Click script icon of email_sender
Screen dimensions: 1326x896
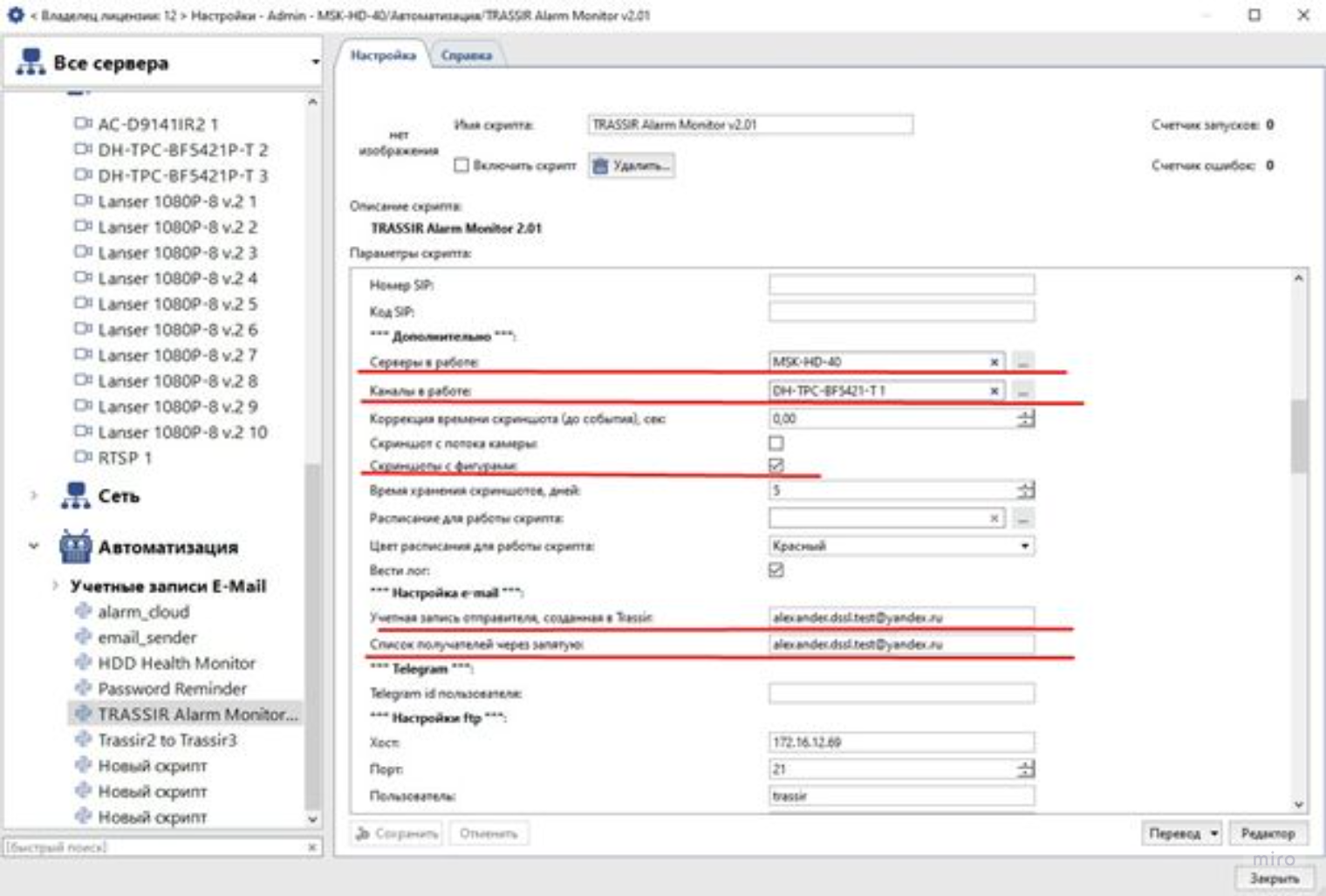click(x=83, y=636)
